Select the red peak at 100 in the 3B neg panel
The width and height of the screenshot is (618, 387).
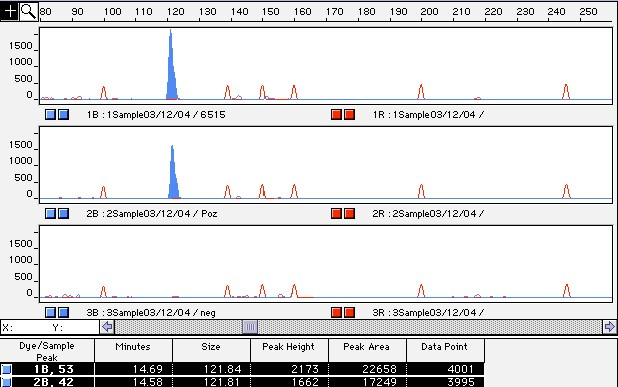(103, 292)
